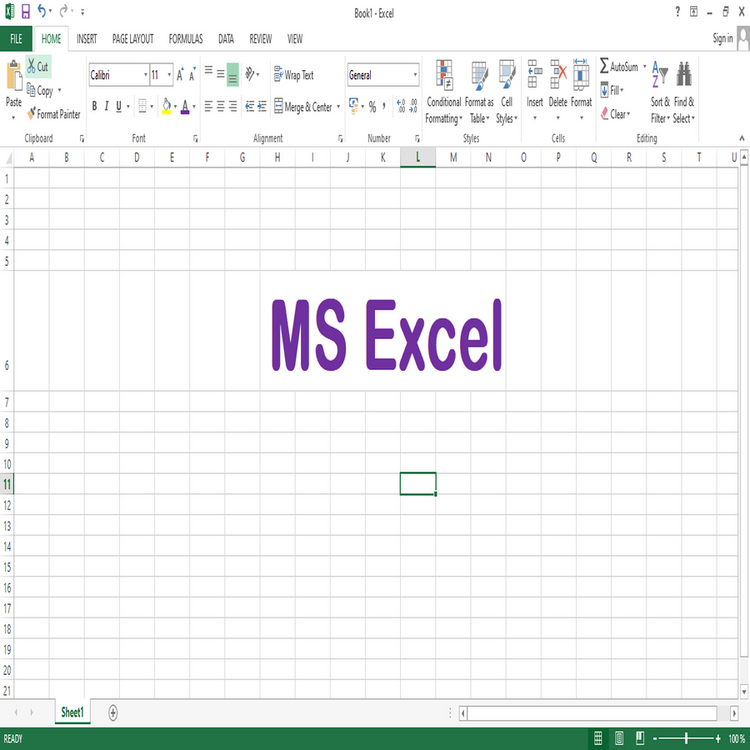Screen dimensions: 750x750
Task: Click the Fill Color paint bucket
Action: (166, 106)
